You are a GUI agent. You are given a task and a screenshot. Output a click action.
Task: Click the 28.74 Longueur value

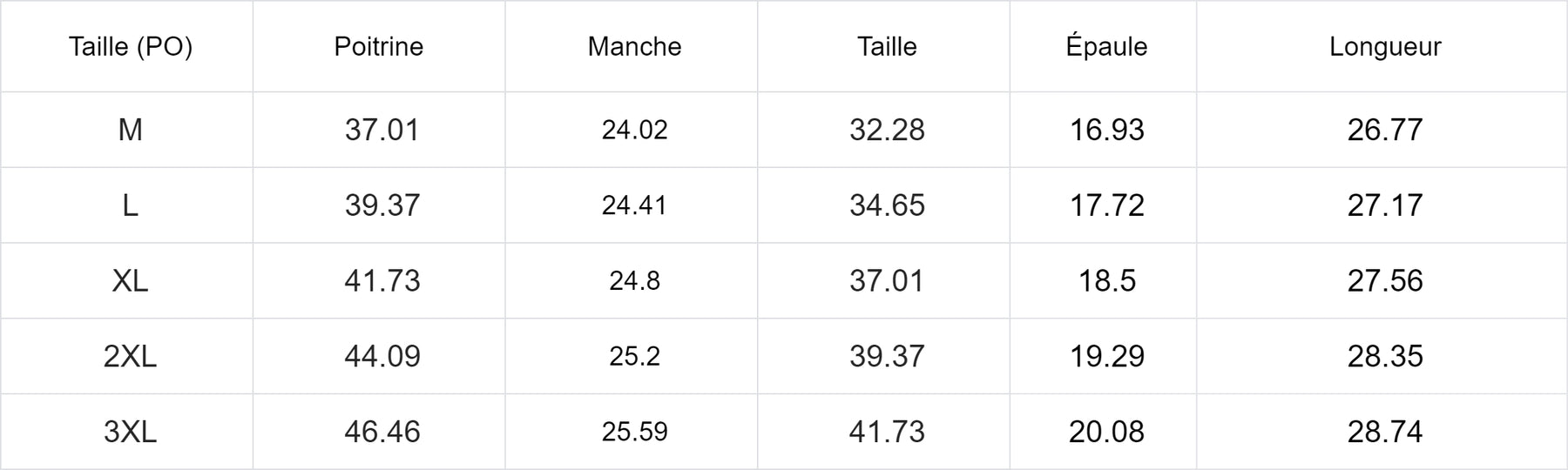[x=1385, y=432]
